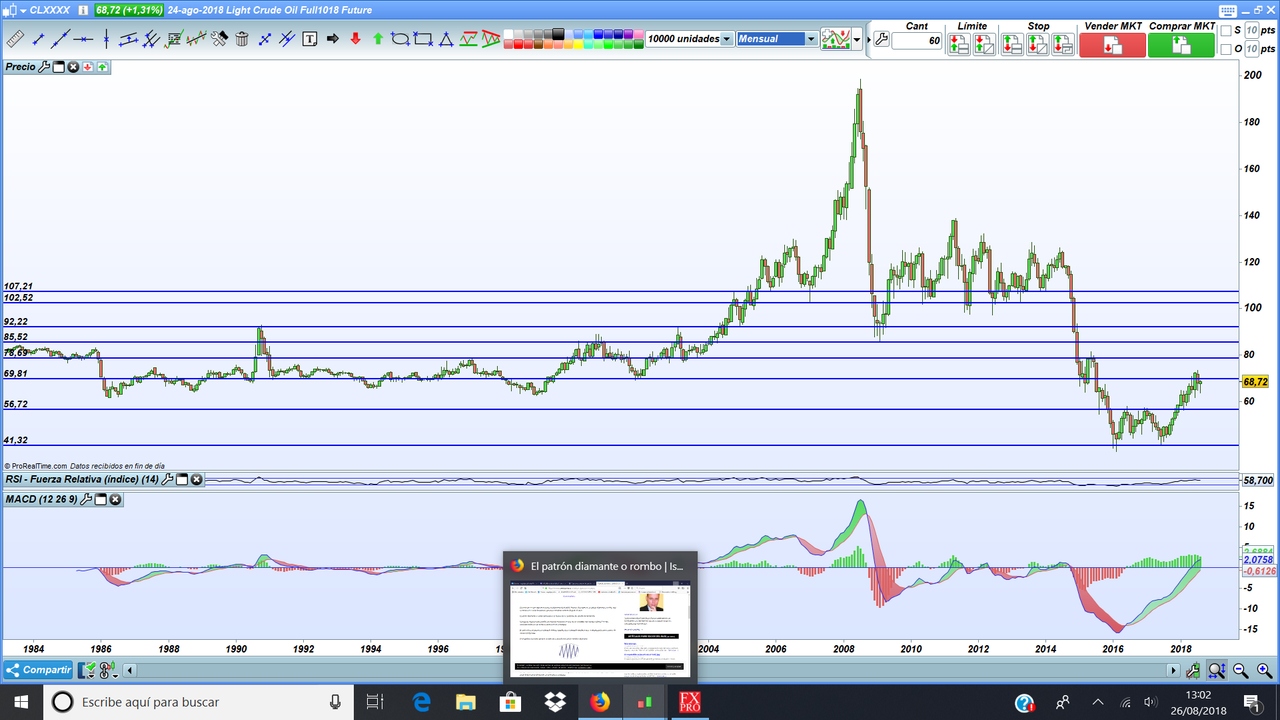Click the first Límite order icon

[x=958, y=45]
